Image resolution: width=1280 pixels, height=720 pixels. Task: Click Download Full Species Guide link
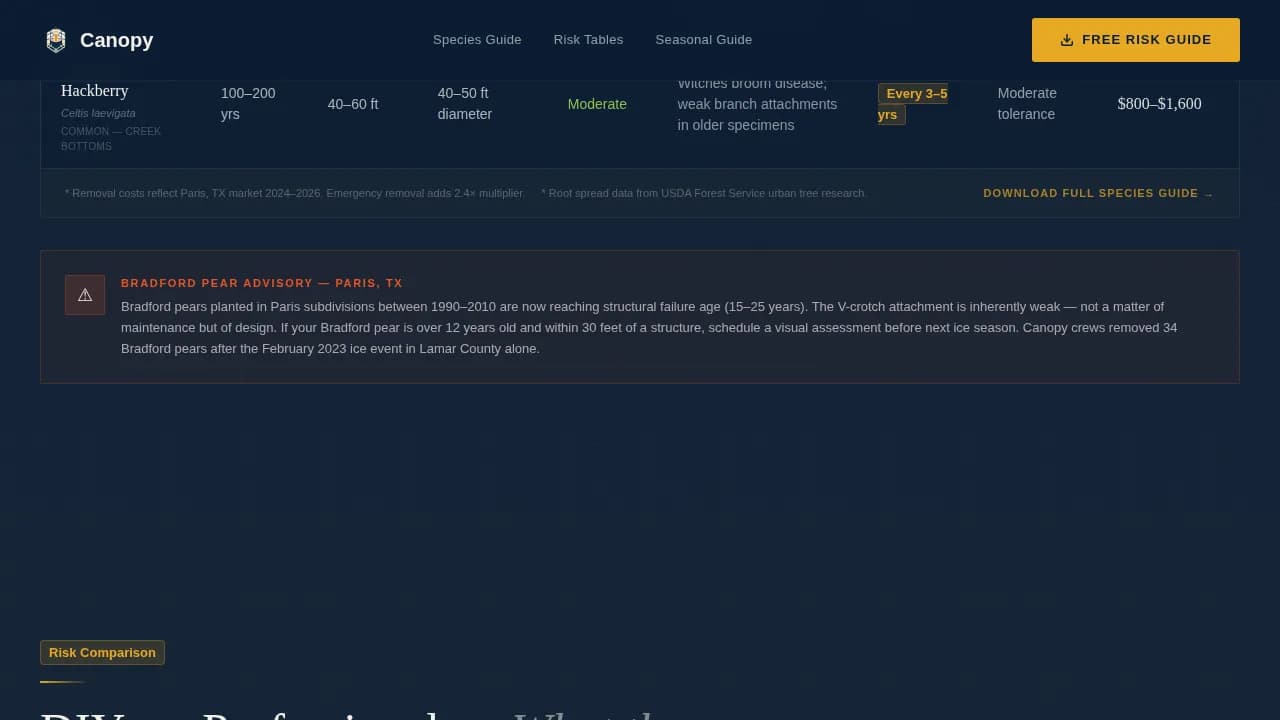[1098, 193]
